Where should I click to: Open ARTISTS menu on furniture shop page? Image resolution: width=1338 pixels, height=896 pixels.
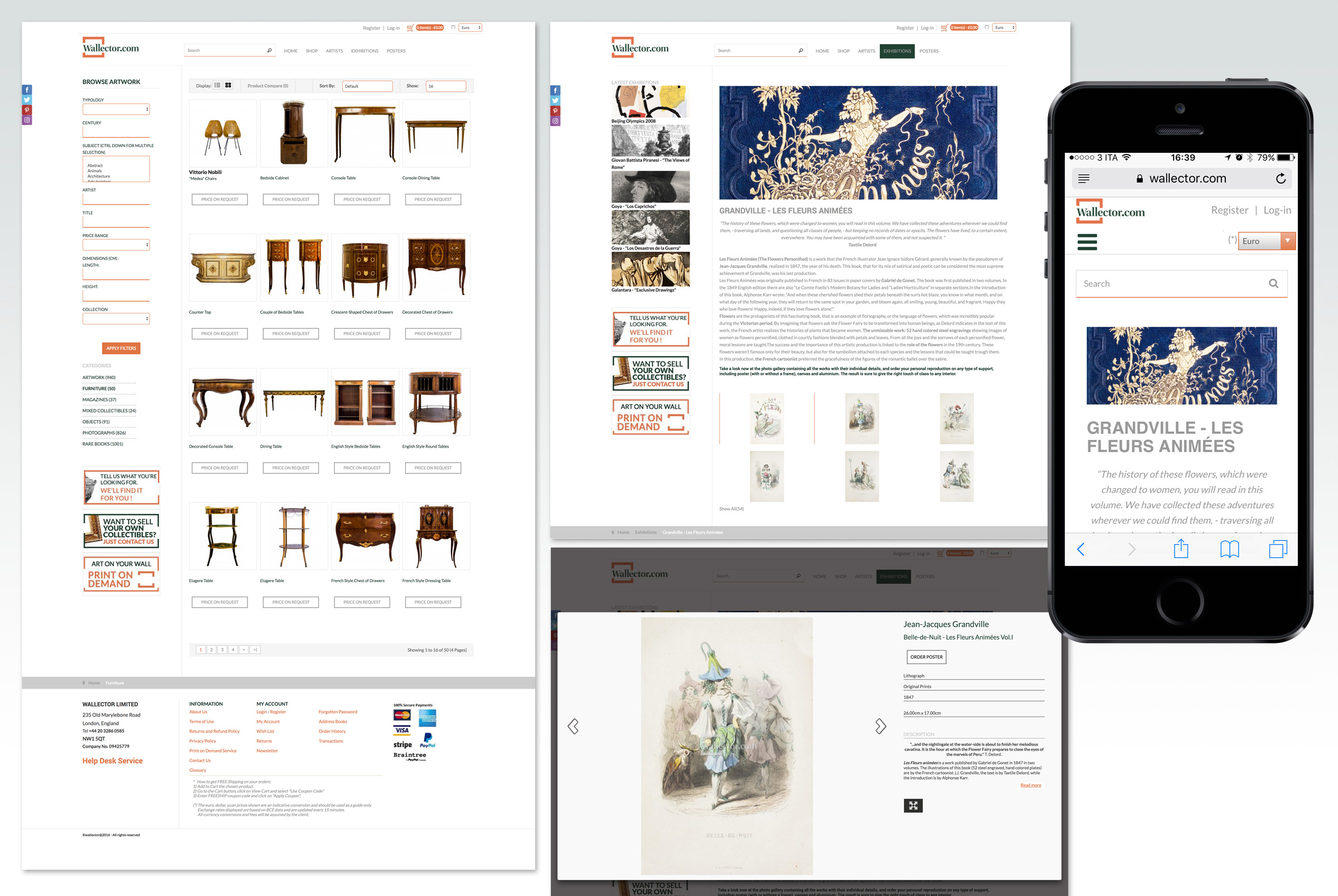334,51
